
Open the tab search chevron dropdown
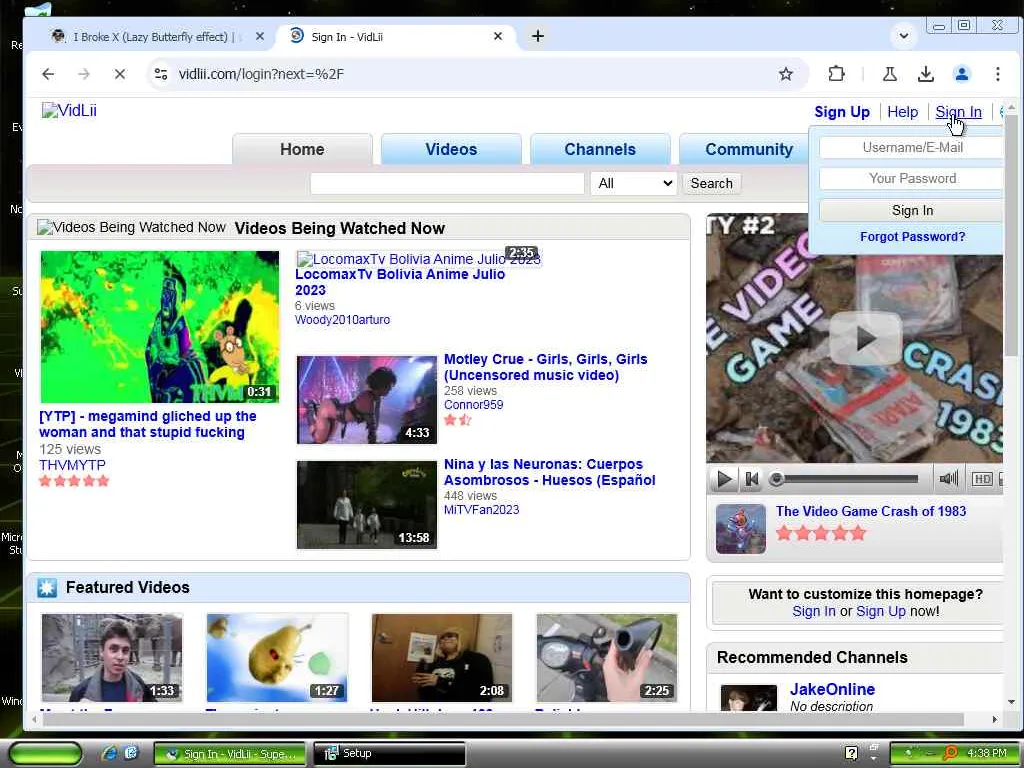click(904, 35)
